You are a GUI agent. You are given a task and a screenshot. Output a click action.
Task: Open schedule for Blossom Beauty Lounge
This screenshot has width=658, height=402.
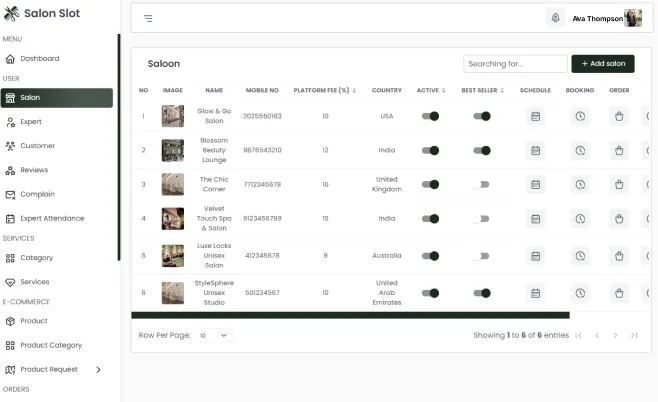pyautogui.click(x=535, y=150)
